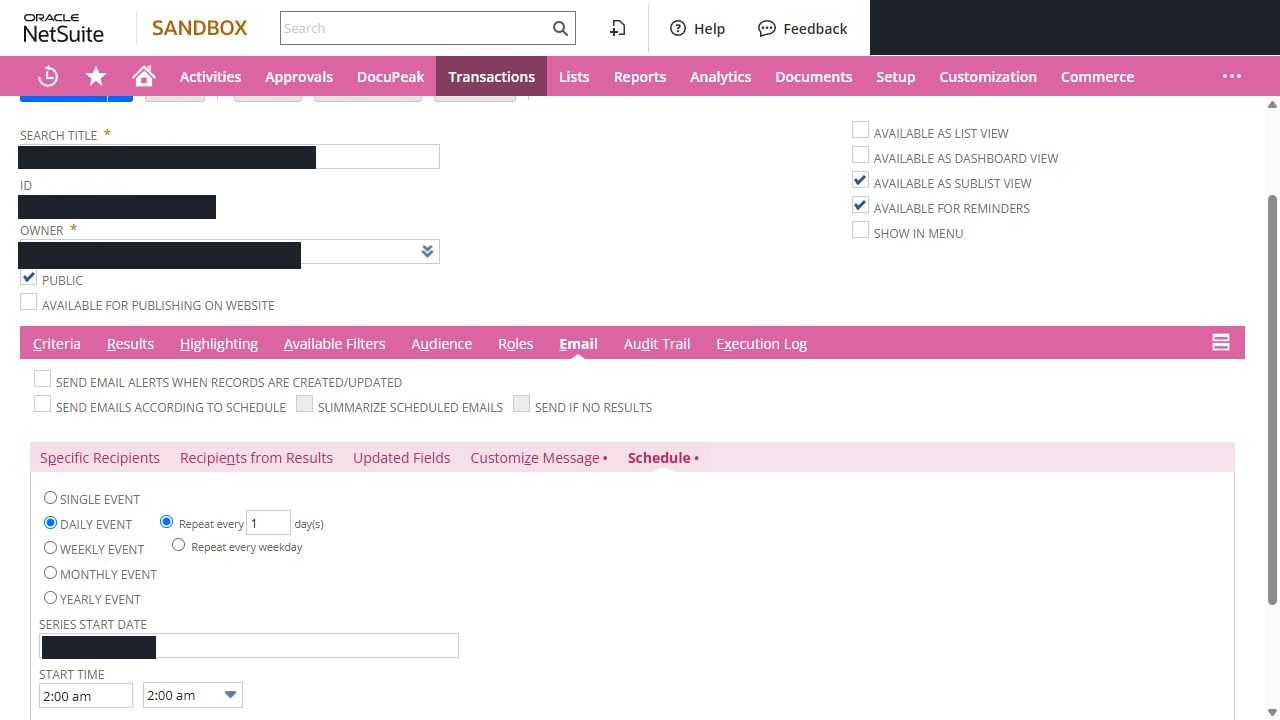This screenshot has height=720, width=1280.
Task: Select the Single Event radio button
Action: [50, 498]
